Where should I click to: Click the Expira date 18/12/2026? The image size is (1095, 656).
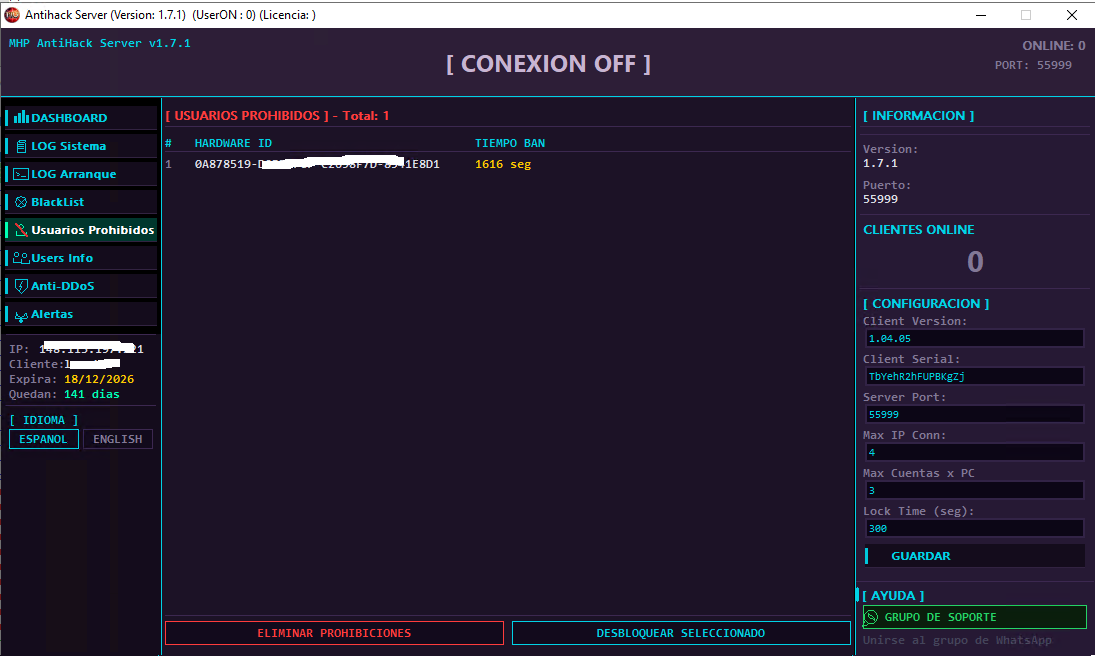coord(98,379)
